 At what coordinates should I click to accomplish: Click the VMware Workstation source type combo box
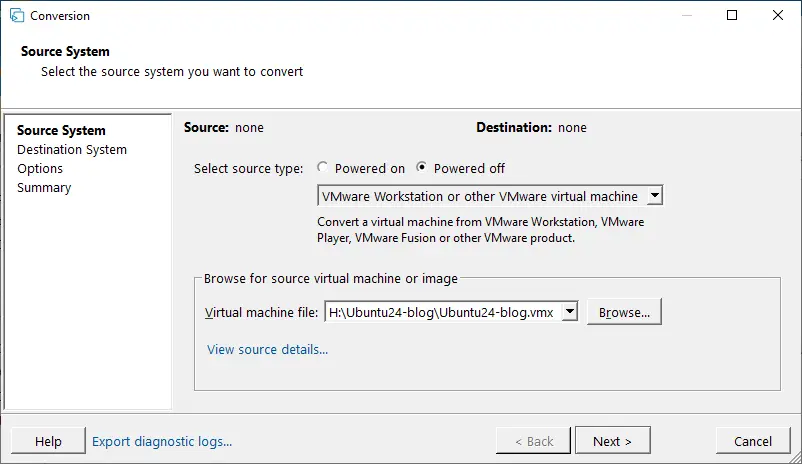(490, 195)
